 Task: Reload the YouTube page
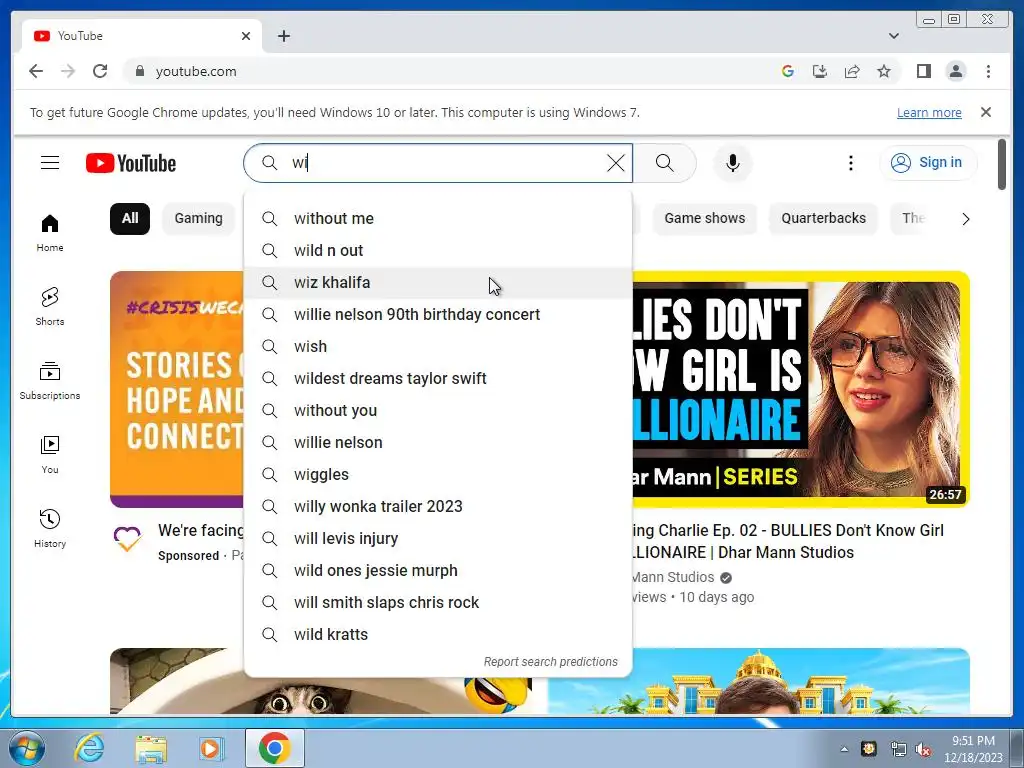[100, 71]
